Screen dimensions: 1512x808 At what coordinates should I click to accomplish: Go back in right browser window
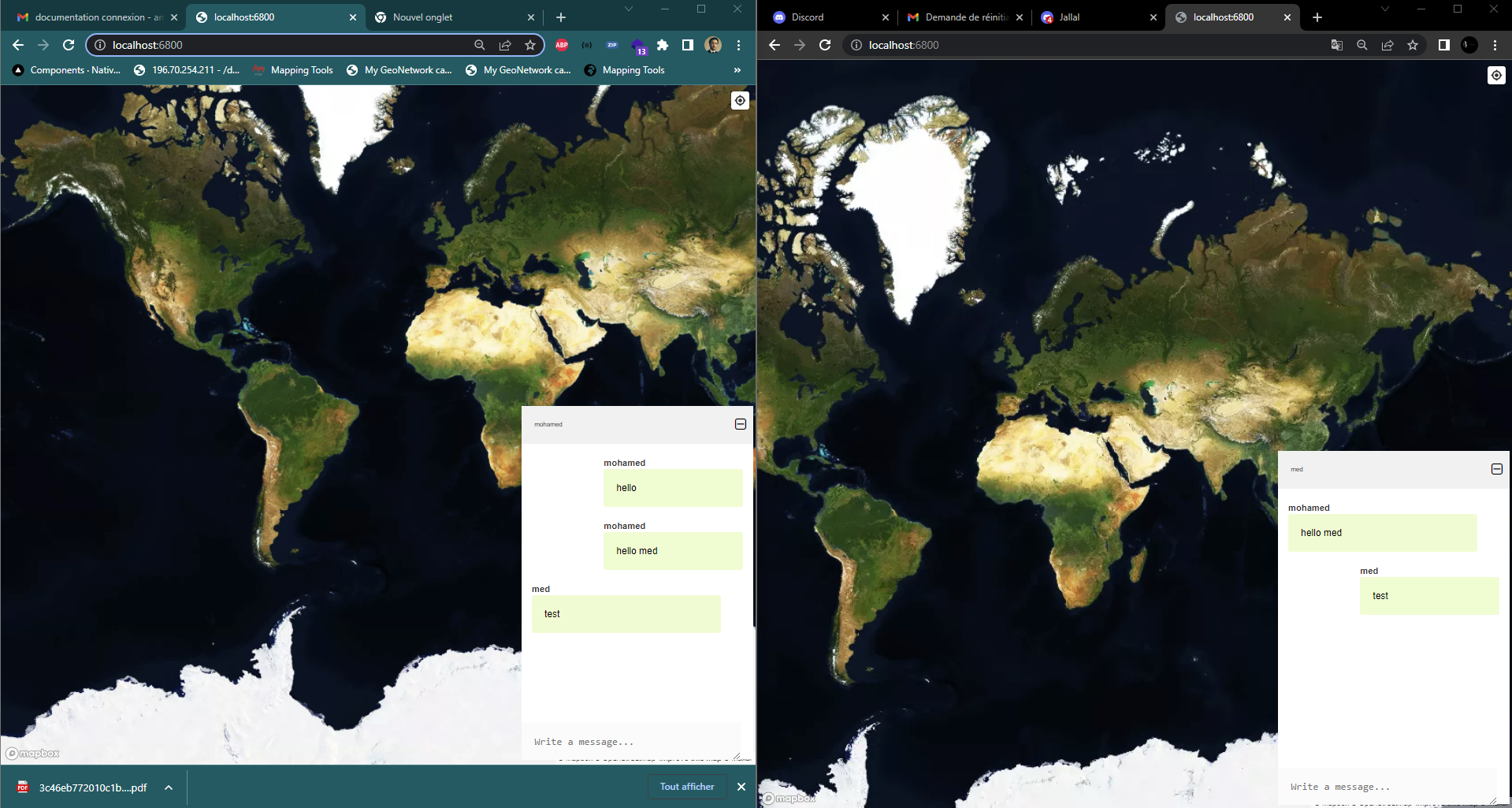pyautogui.click(x=775, y=45)
